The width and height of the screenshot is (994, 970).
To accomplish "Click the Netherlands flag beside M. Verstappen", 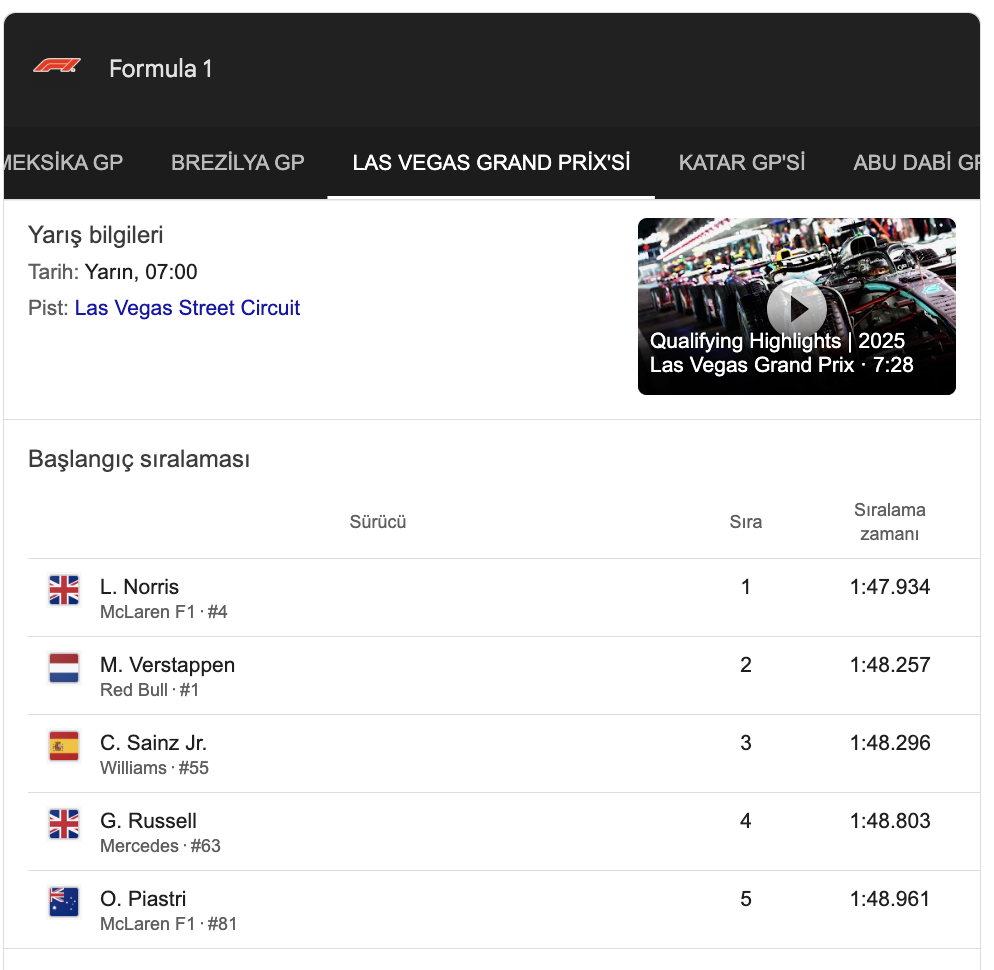I will coord(64,668).
